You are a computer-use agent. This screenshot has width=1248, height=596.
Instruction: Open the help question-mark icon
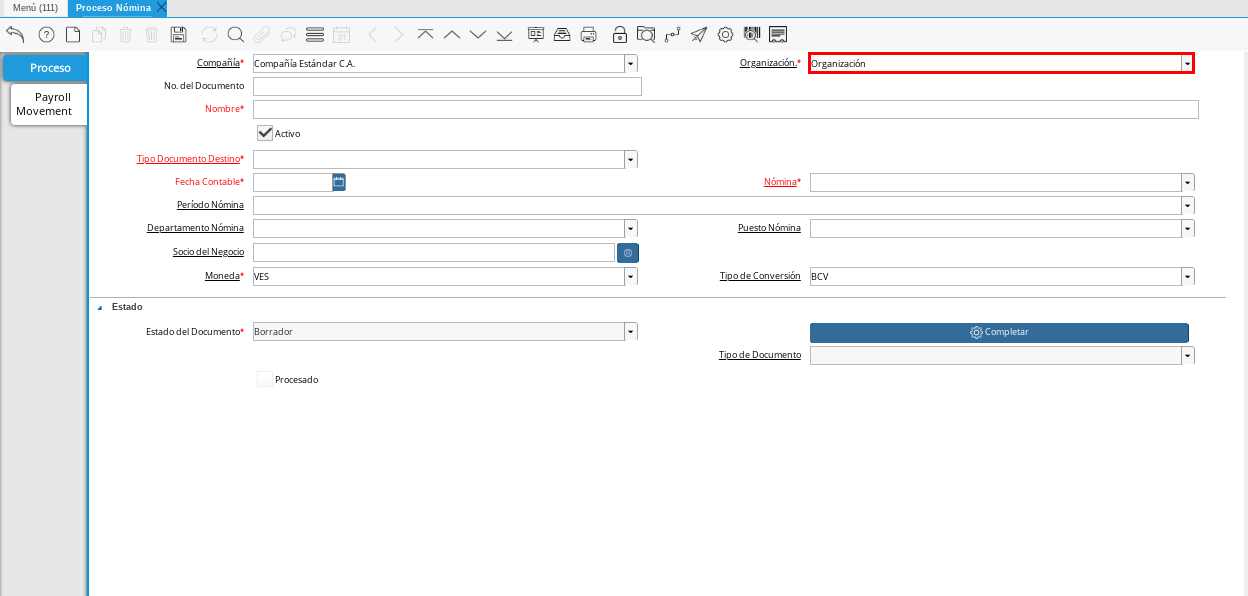point(46,35)
